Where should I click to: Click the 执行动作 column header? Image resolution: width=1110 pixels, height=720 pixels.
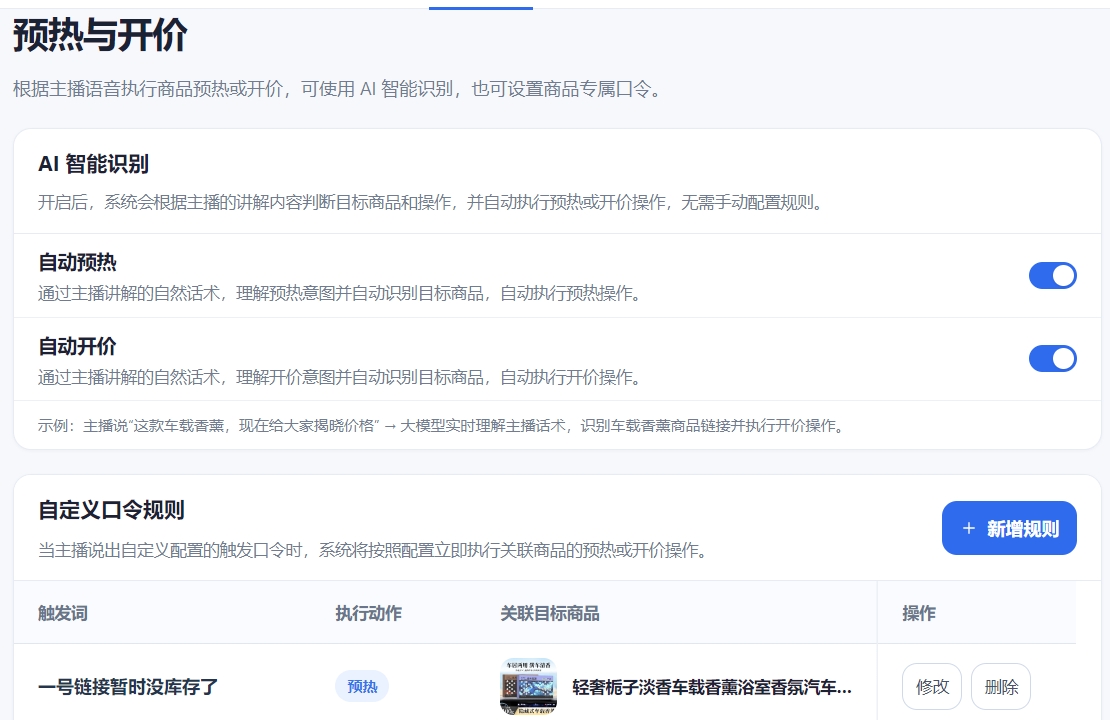[368, 613]
